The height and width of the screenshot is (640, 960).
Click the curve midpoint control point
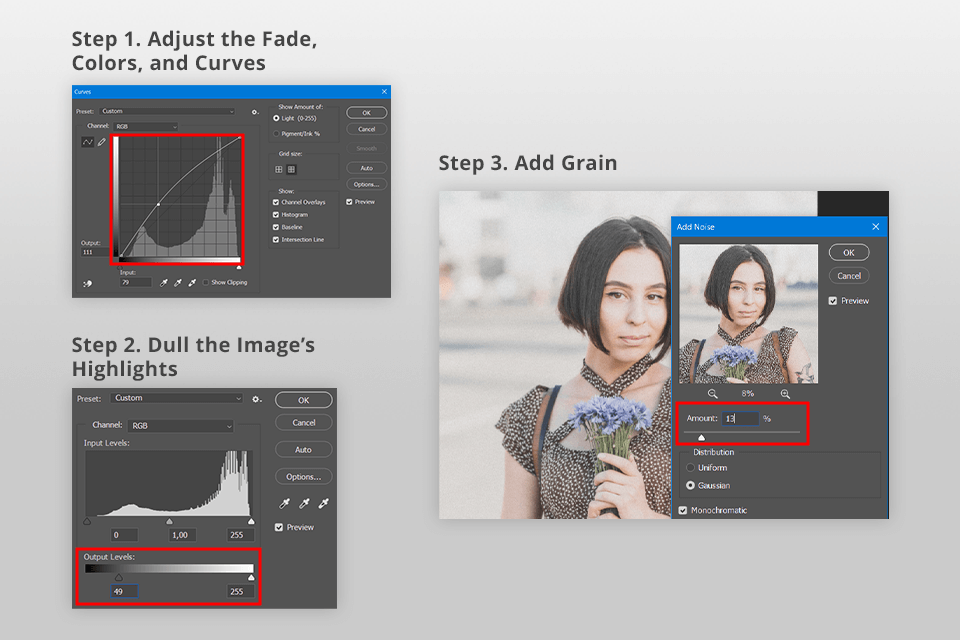(x=159, y=205)
